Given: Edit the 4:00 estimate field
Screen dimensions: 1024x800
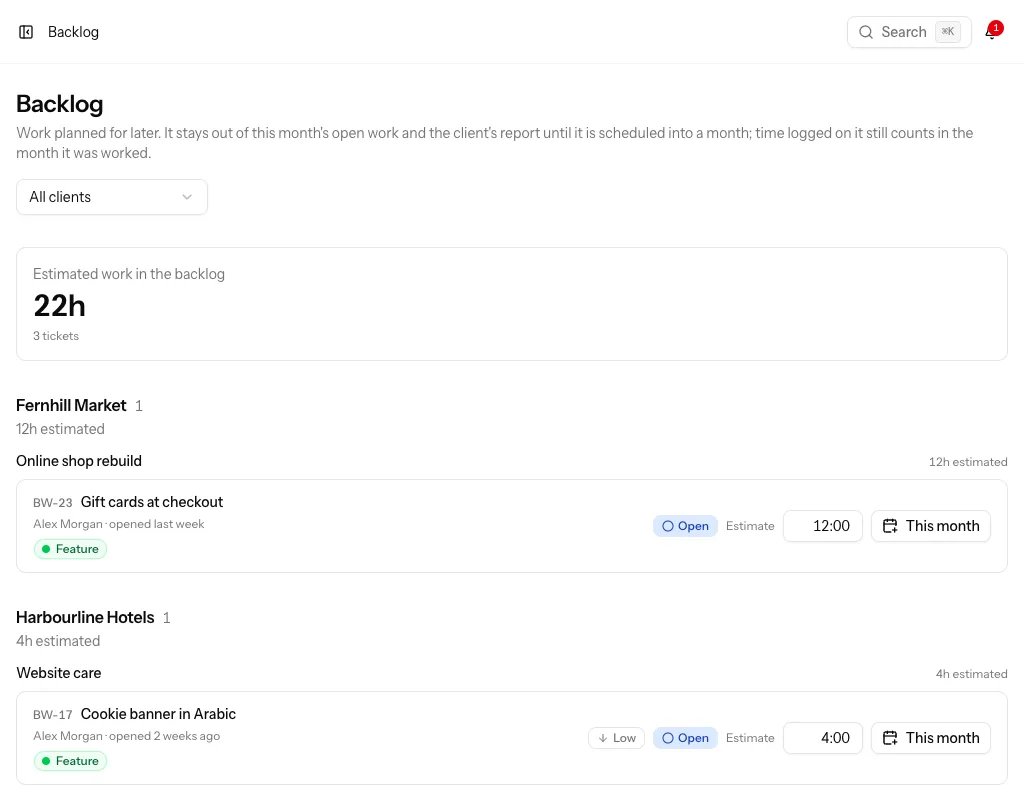Looking at the screenshot, I should click(823, 737).
